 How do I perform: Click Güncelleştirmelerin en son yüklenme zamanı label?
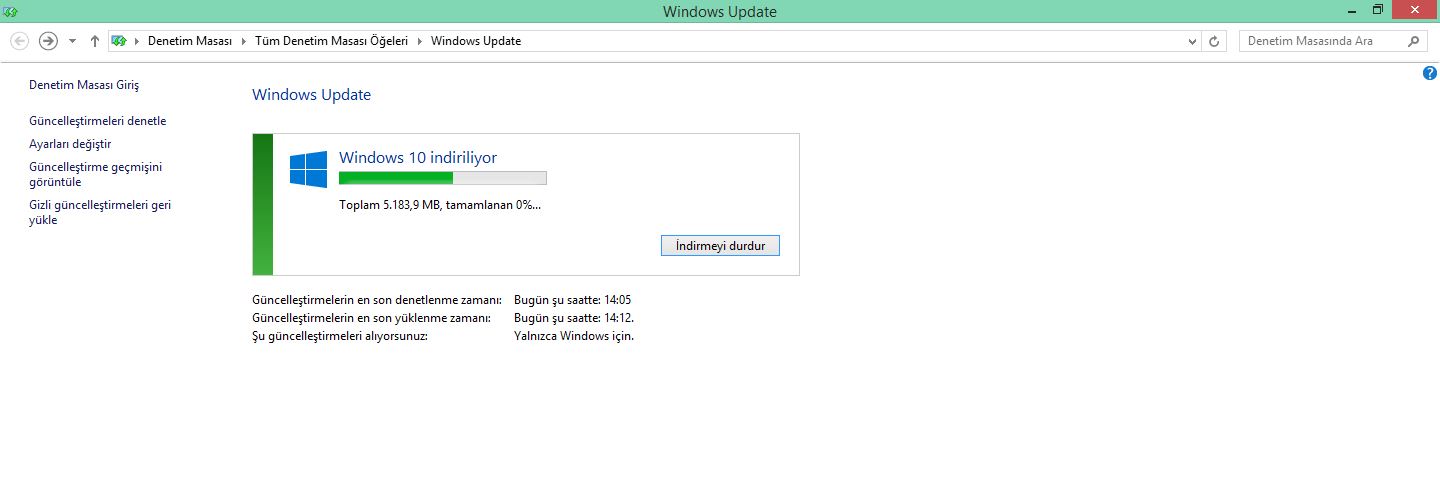click(x=372, y=318)
